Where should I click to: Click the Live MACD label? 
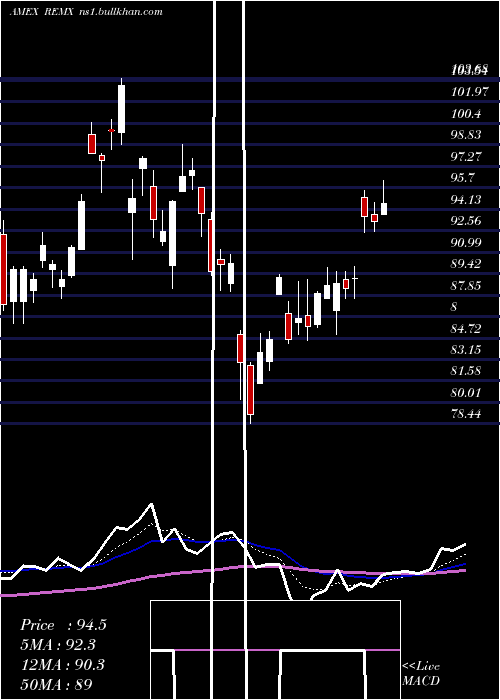pos(421,673)
